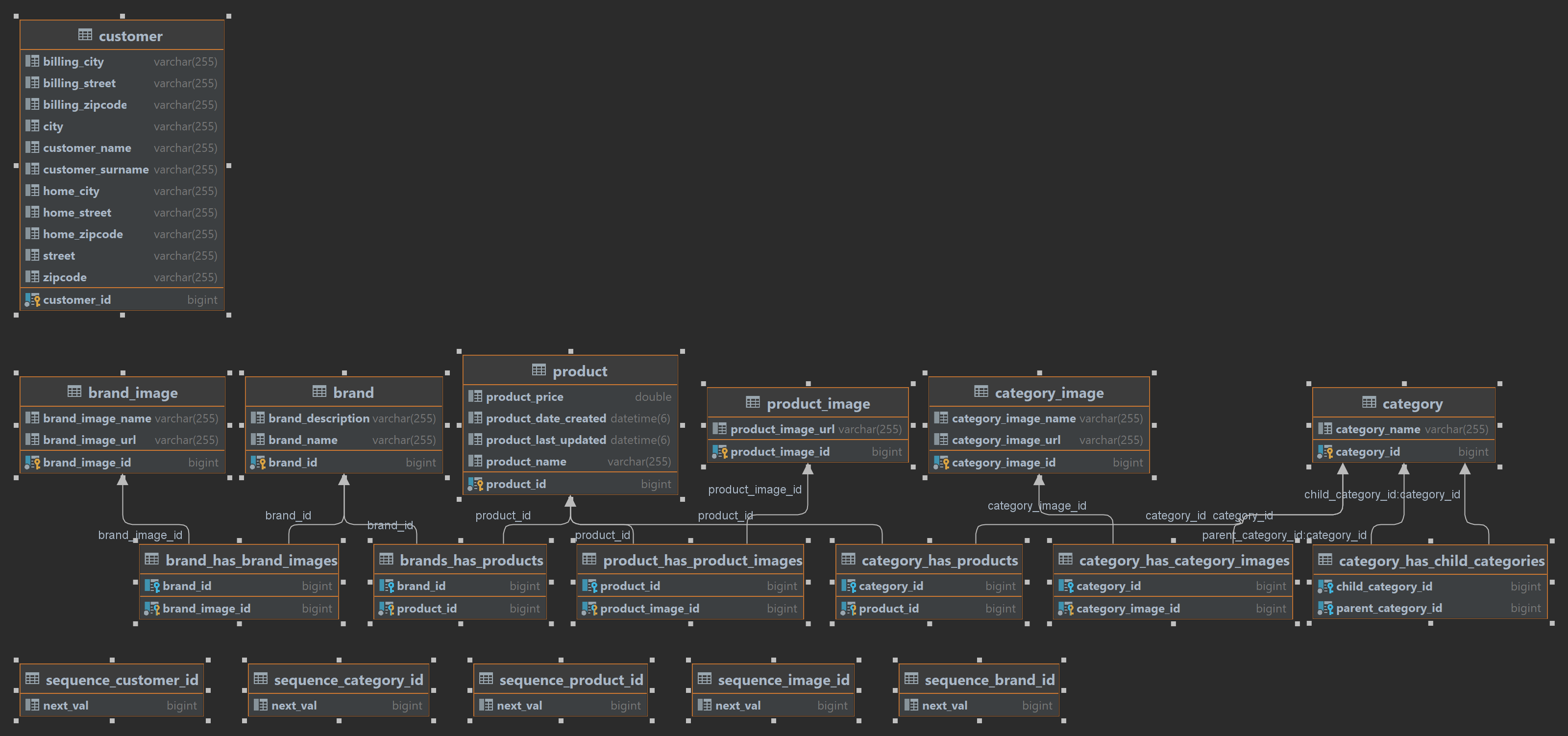Select the brand_image table title

click(132, 393)
